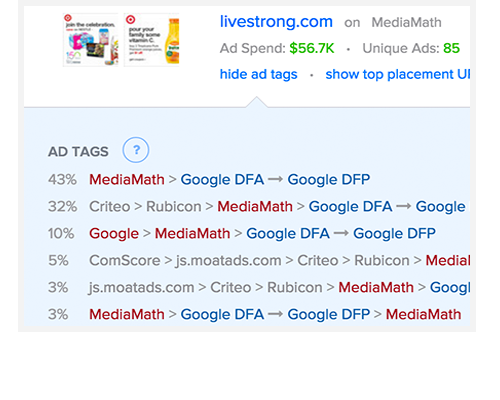This screenshot has width=500, height=400.
Task: Select ComScore in the 5% row
Action: coord(125,261)
